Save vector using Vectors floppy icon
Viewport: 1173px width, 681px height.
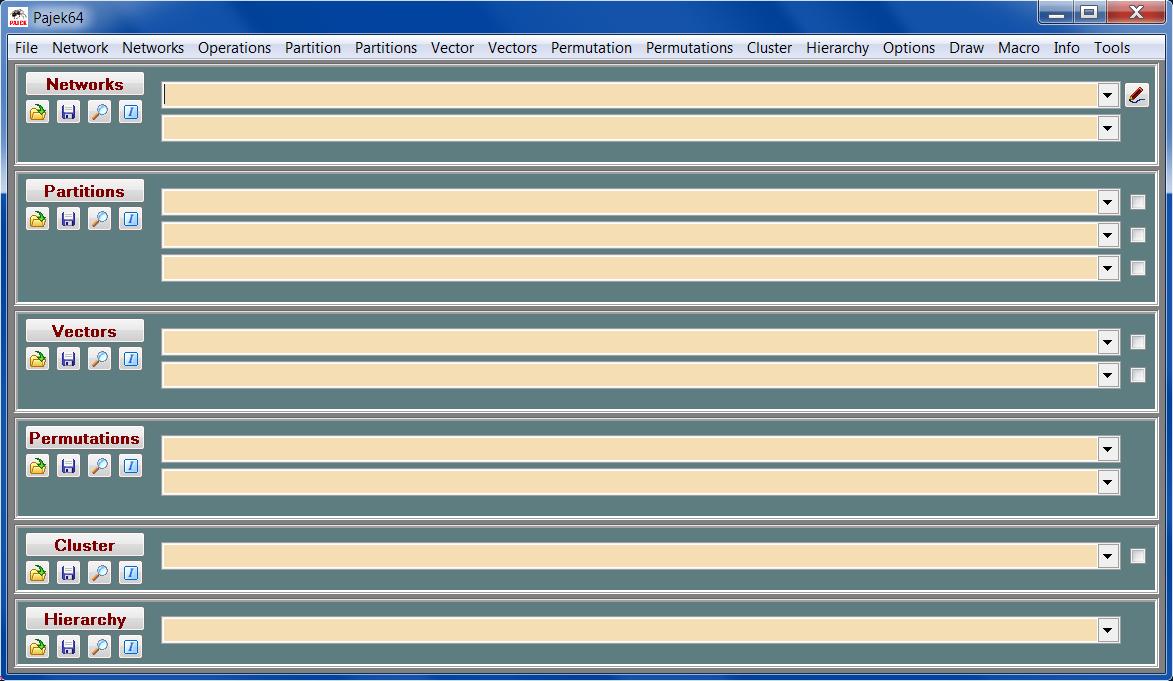click(x=68, y=359)
